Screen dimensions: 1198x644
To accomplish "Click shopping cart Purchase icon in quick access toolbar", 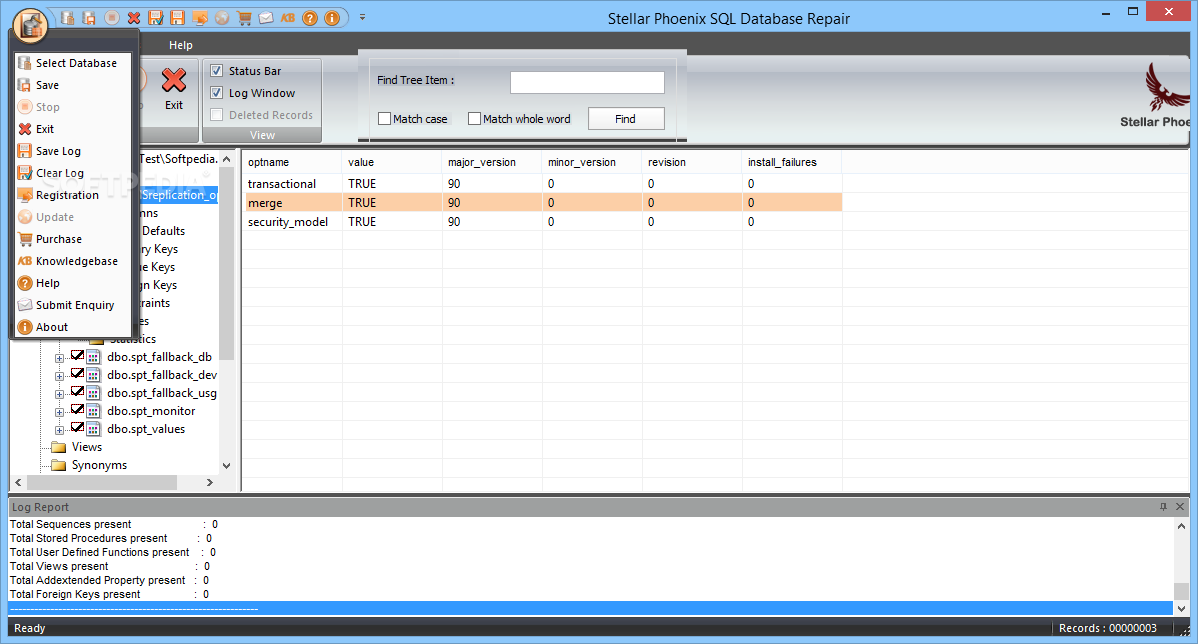I will point(244,18).
